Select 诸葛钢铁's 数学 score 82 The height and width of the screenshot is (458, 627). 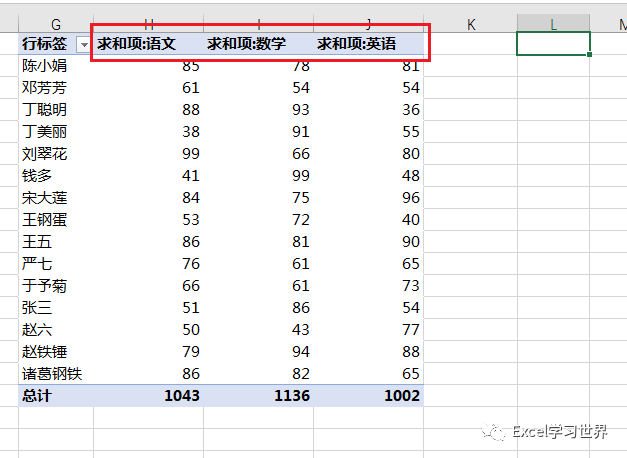(x=258, y=374)
